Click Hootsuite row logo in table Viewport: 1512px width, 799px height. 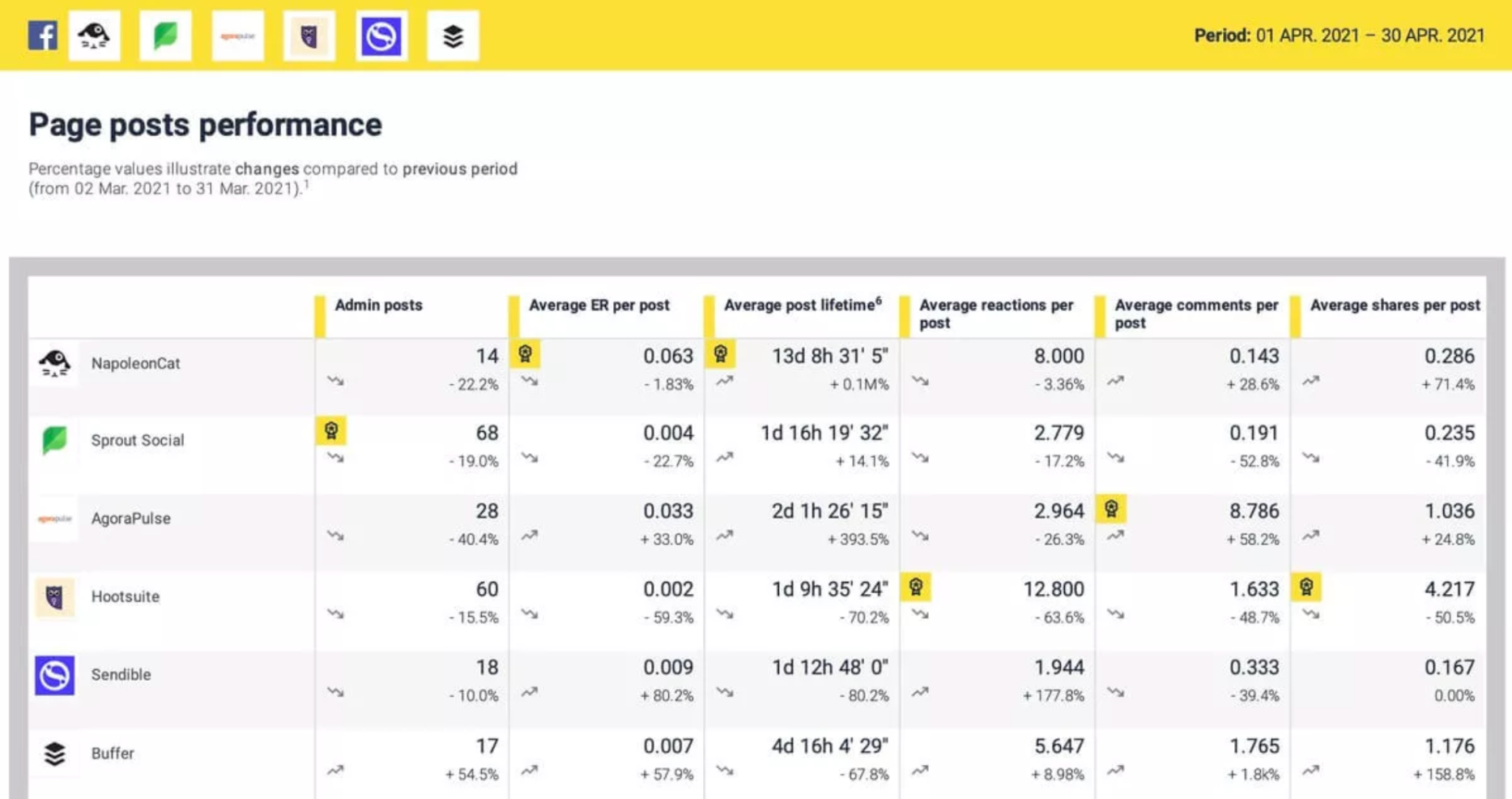coord(55,597)
